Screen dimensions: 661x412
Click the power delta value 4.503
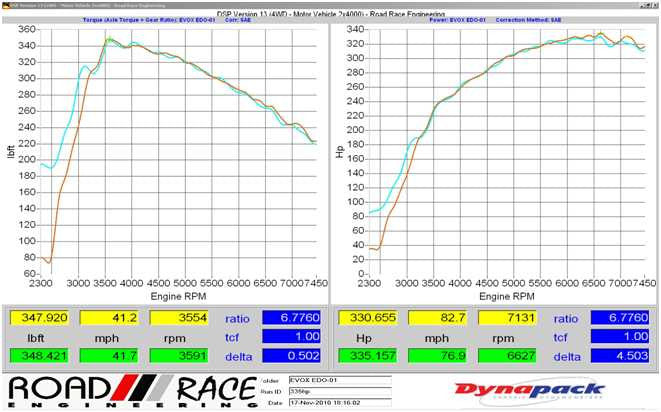coord(619,356)
